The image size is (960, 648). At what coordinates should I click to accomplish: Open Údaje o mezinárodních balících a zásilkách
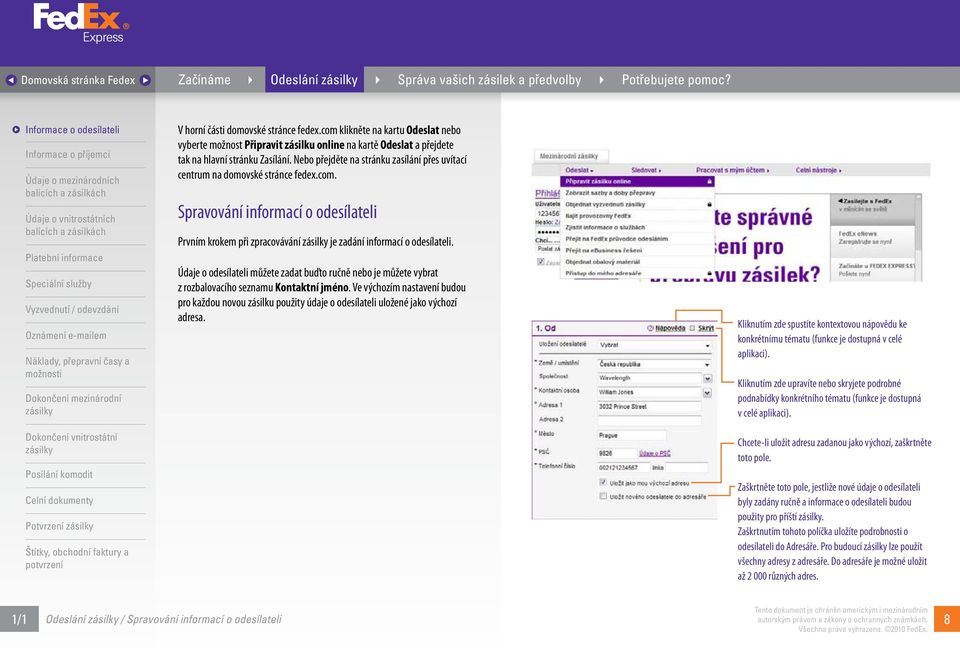click(x=72, y=187)
